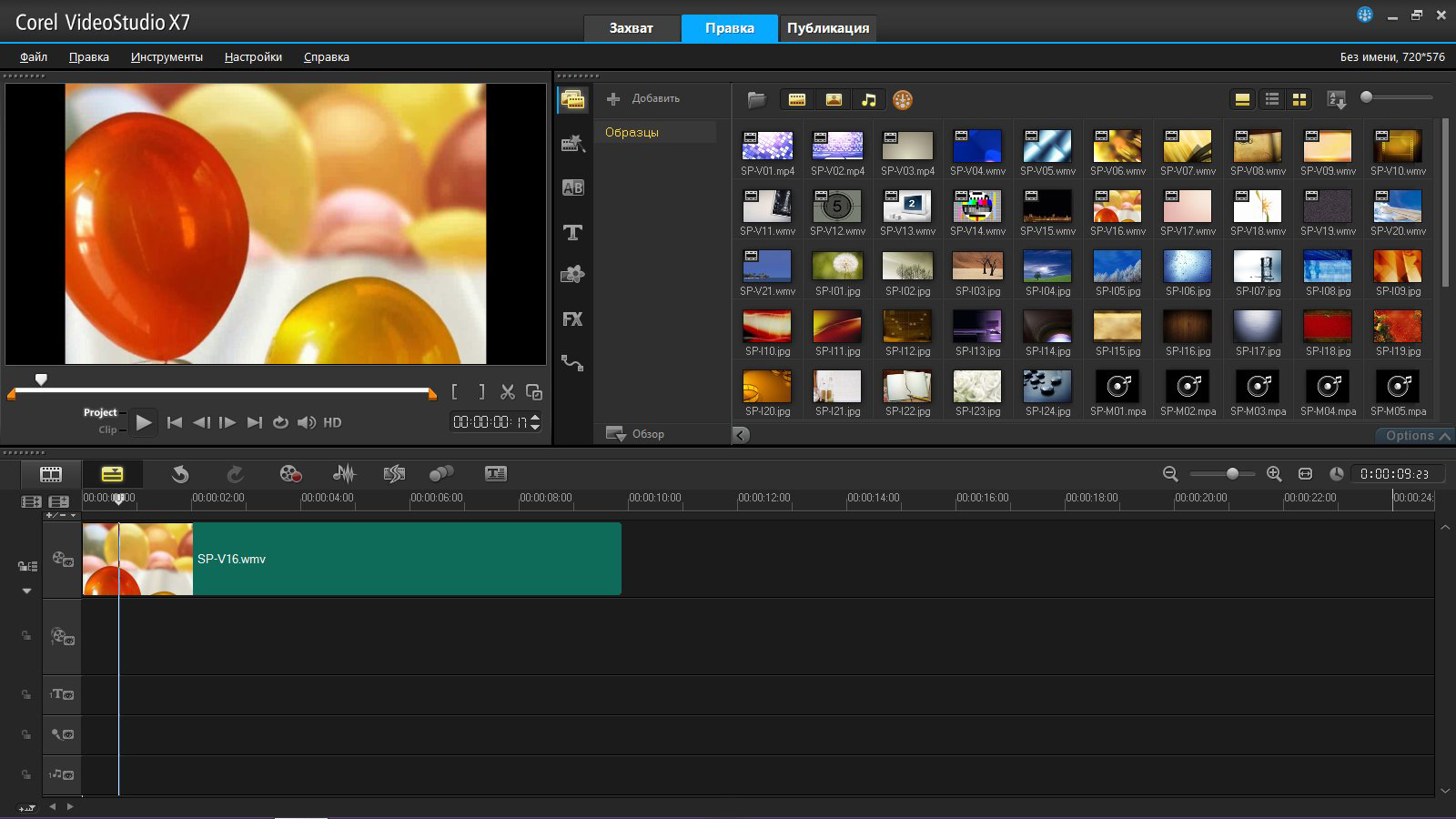Toggle photo files display in library
The image size is (1456, 819).
pos(833,100)
